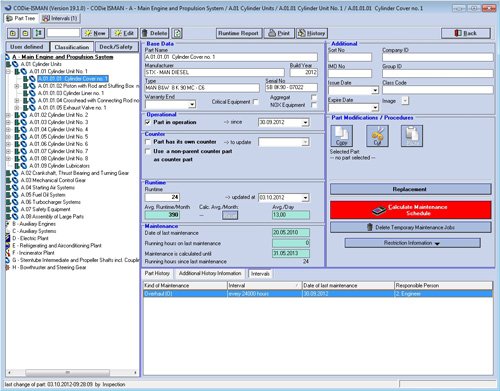The height and width of the screenshot is (391, 500).
Task: Collapse the A.01.01 Cylinder Unit No. 1 node
Action: click(8, 71)
